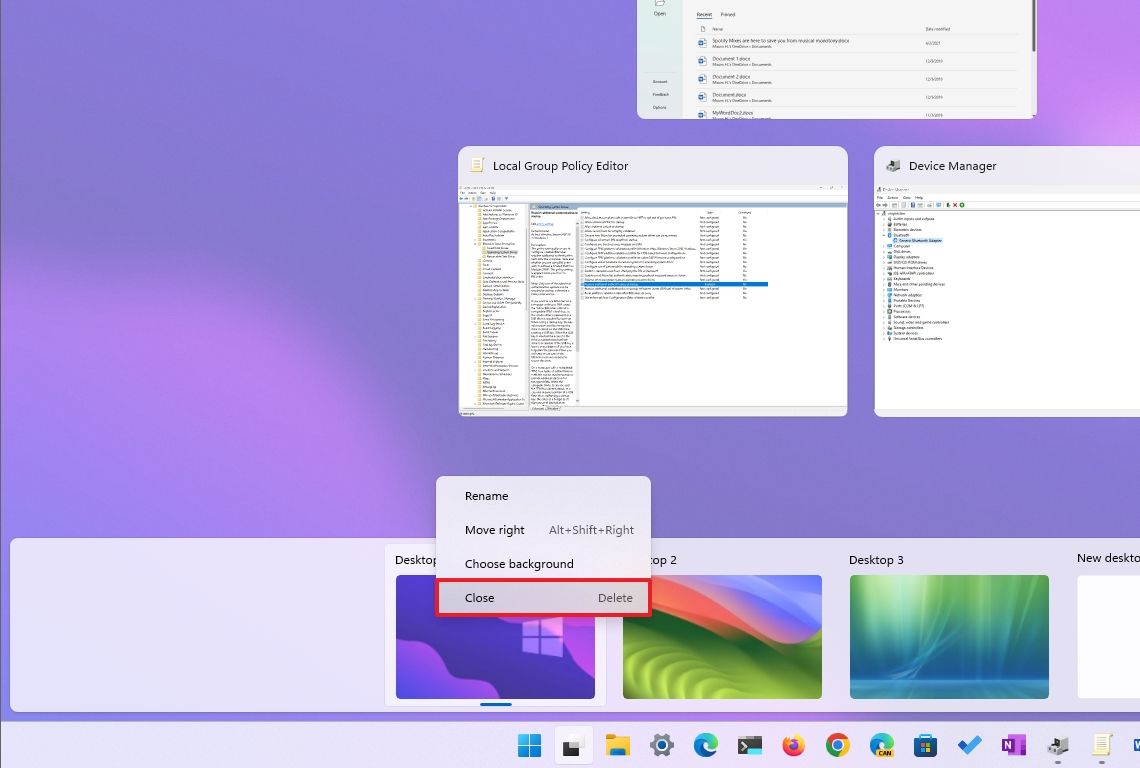Click the Scan for hardware changes icon
1140x768 pixels.
coord(962,205)
